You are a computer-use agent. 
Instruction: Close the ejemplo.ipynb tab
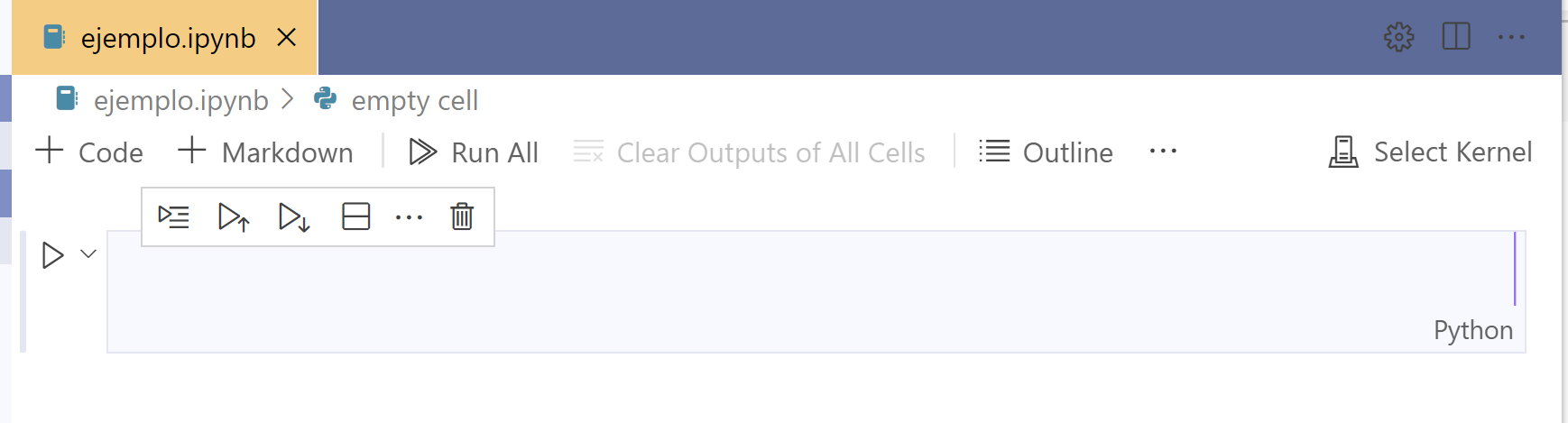[287, 37]
